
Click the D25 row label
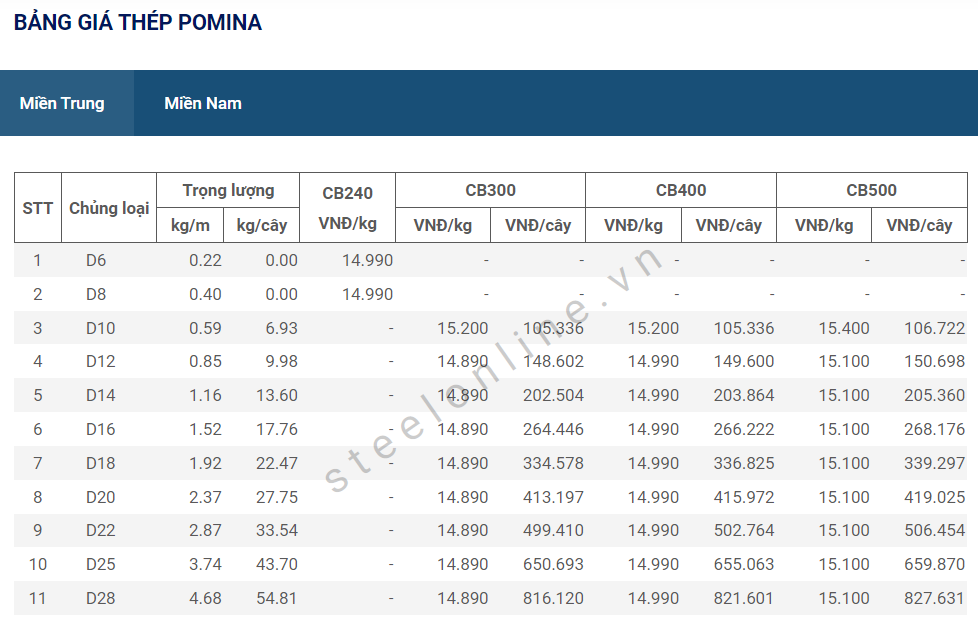tap(100, 564)
